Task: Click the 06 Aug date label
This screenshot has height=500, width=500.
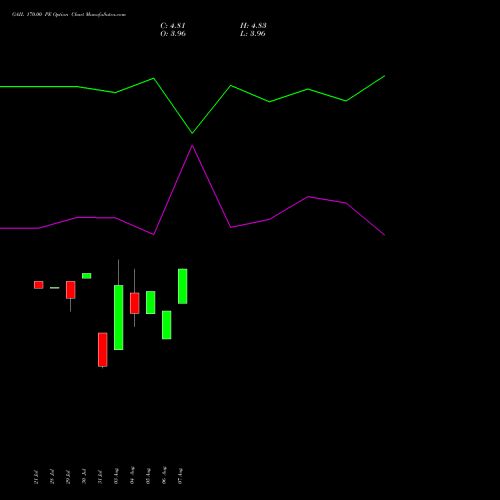Action: point(164,475)
